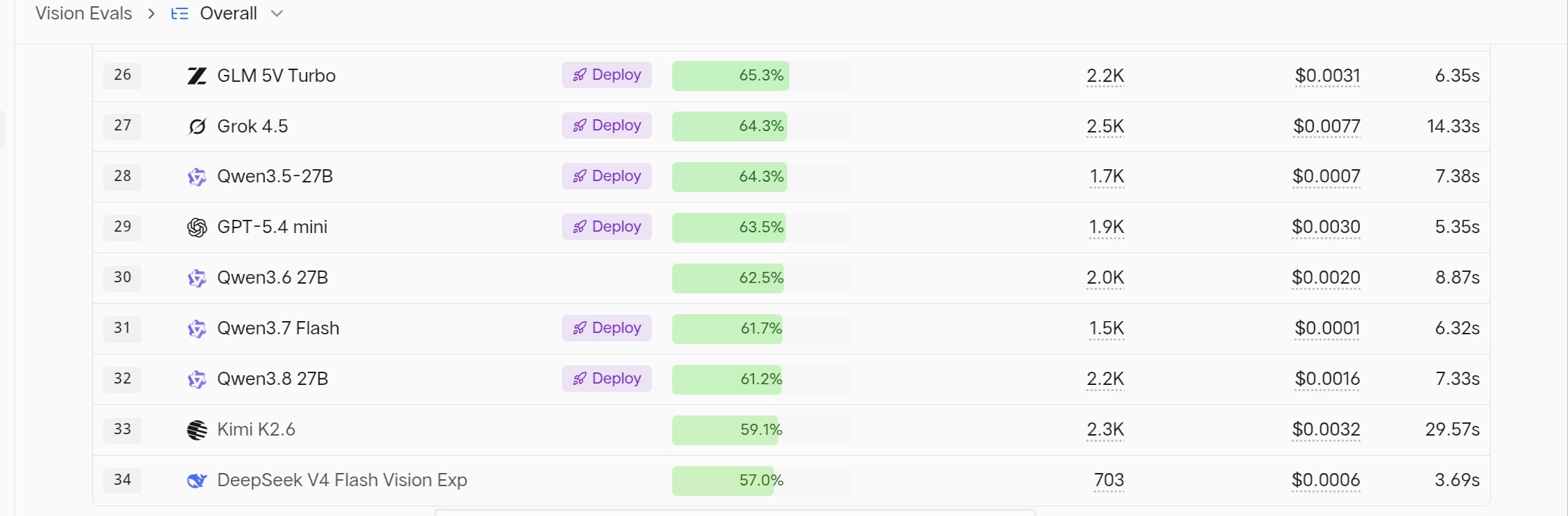
Task: Open the Qwen3.6 27B model row
Action: [792, 278]
